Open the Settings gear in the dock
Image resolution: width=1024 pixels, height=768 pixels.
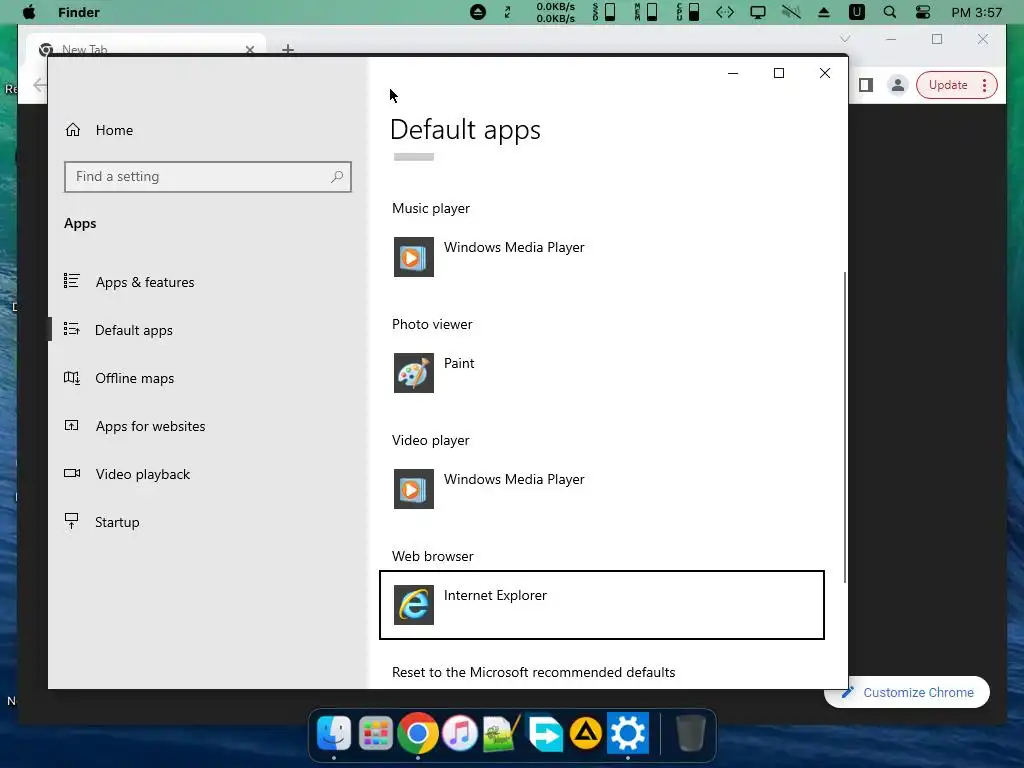tap(628, 733)
